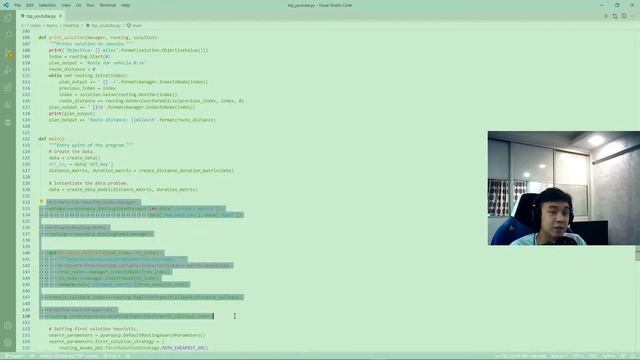Click the 'print(plan_output)' line

[72, 113]
